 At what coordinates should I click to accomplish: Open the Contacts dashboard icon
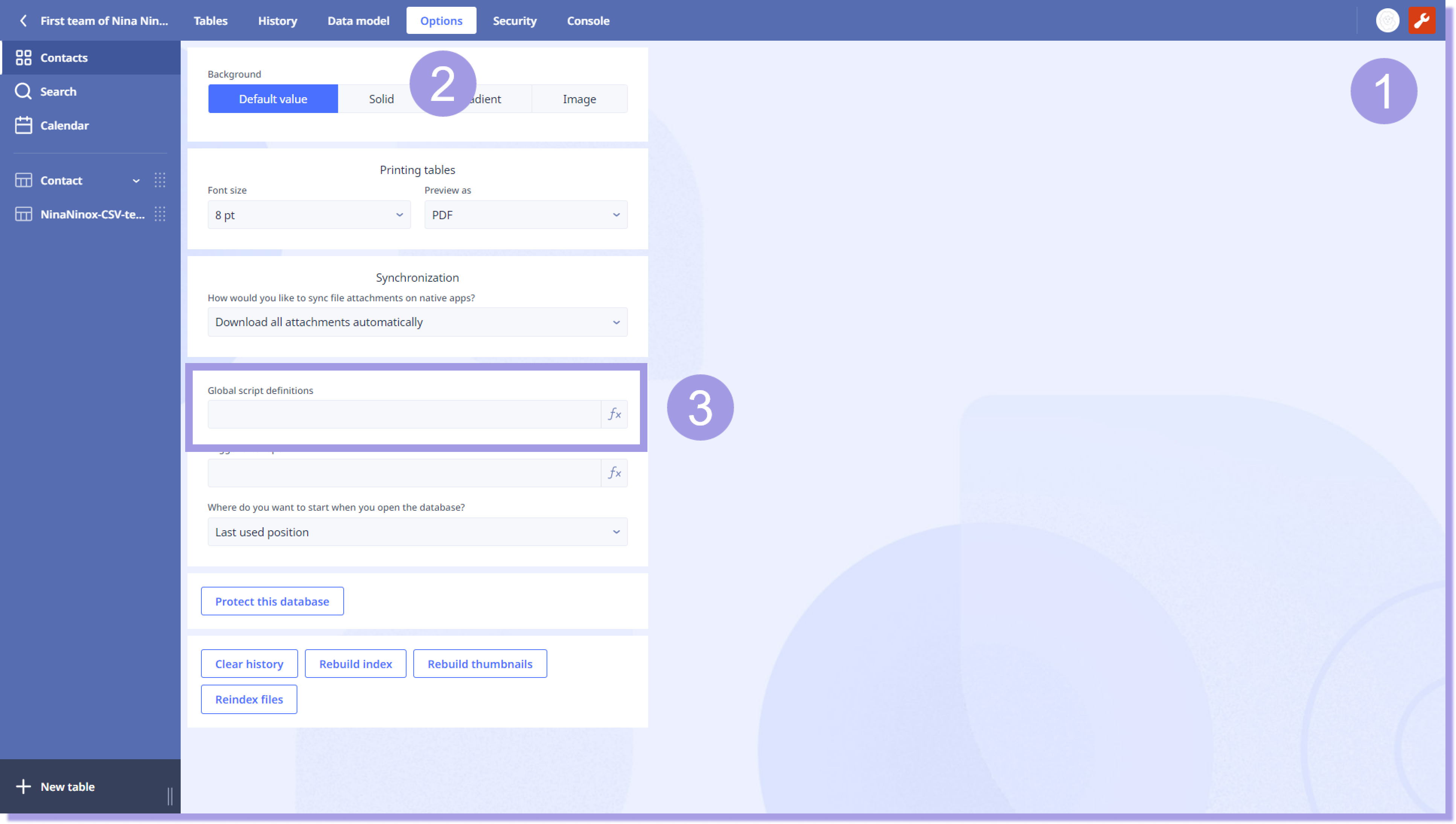(x=23, y=57)
